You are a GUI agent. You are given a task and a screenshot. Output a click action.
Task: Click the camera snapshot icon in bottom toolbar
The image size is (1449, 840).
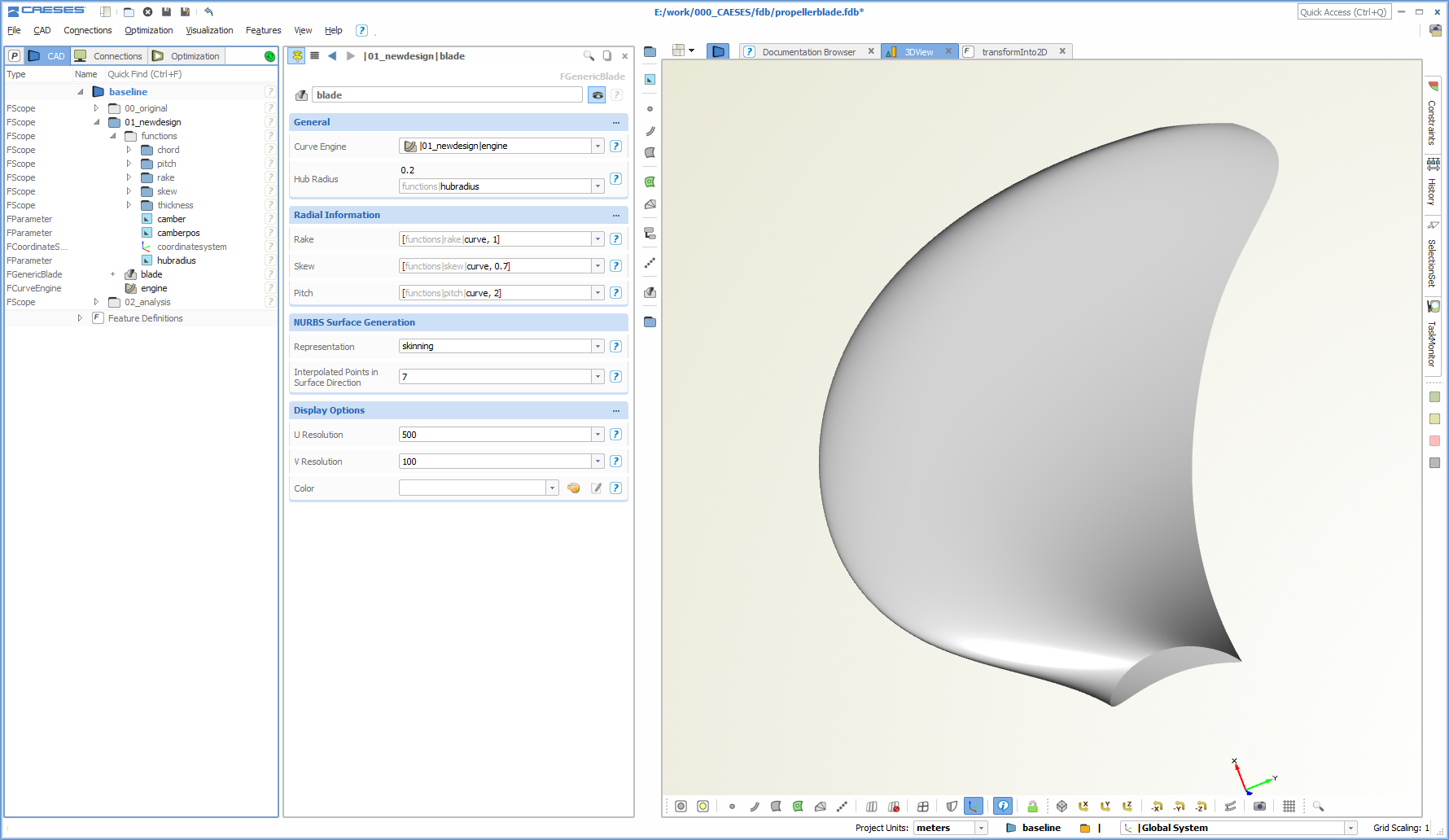click(x=1259, y=806)
